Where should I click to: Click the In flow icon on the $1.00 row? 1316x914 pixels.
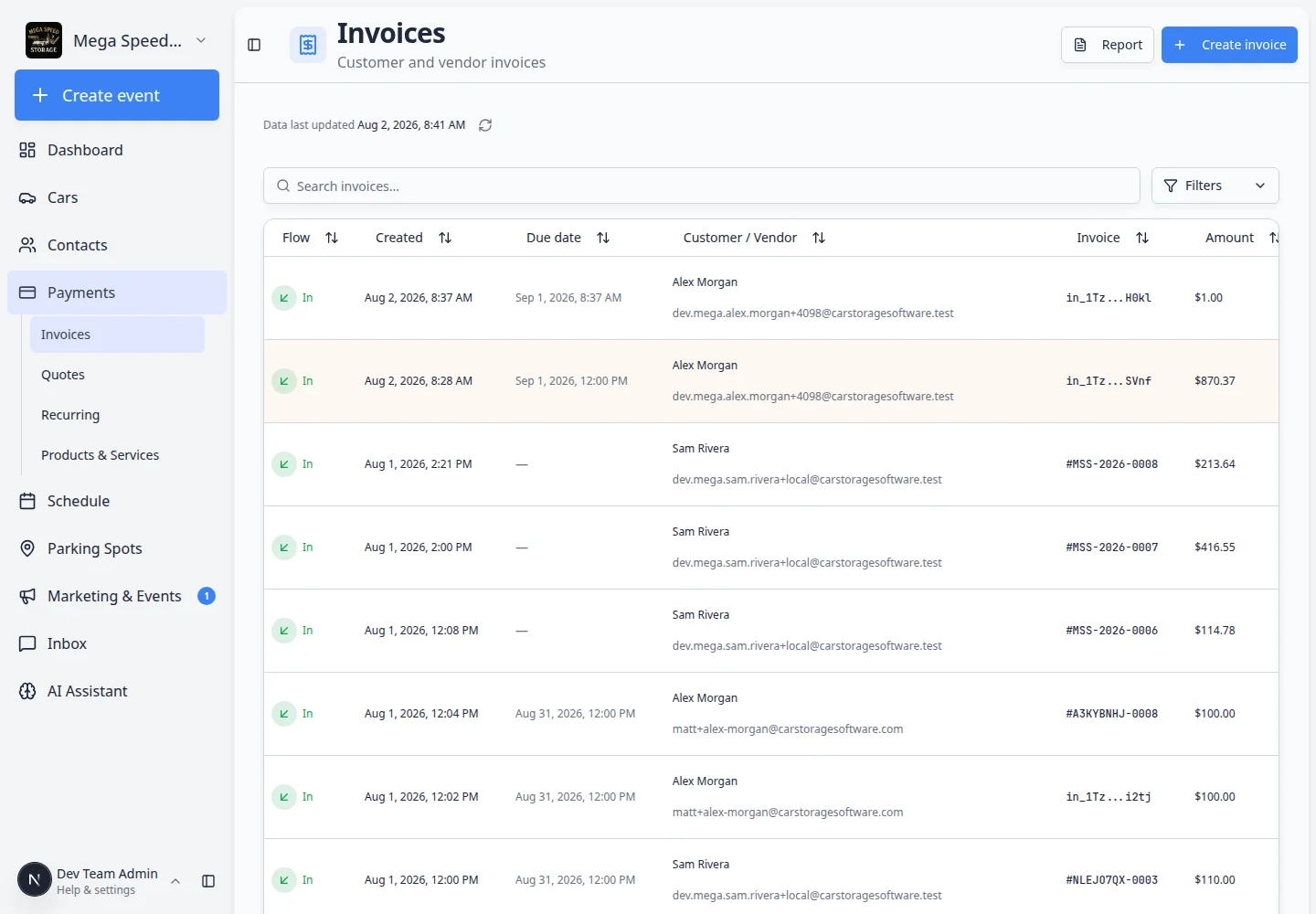pyautogui.click(x=284, y=298)
